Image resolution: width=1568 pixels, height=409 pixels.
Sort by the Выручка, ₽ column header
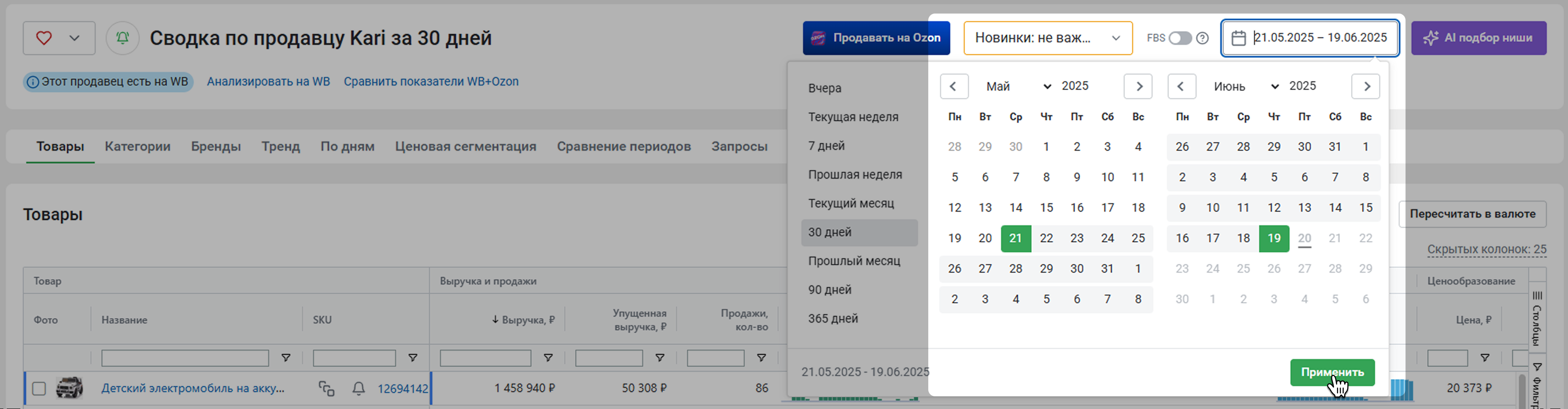pyautogui.click(x=523, y=319)
